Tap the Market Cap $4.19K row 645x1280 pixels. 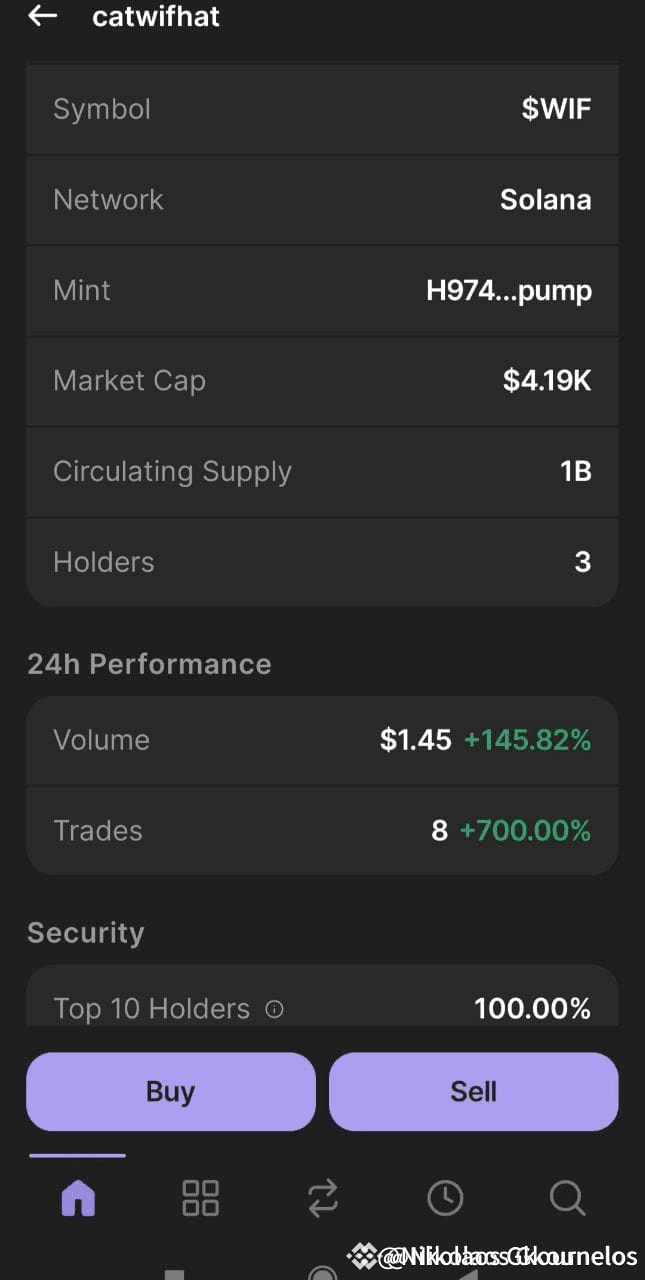pos(322,381)
